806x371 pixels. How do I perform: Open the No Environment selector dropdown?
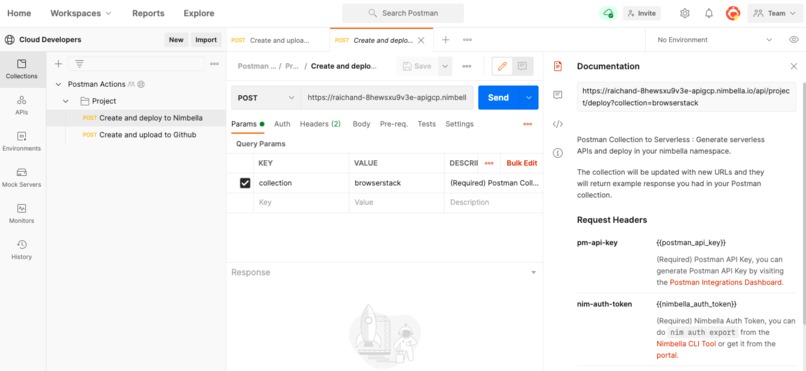(x=715, y=40)
